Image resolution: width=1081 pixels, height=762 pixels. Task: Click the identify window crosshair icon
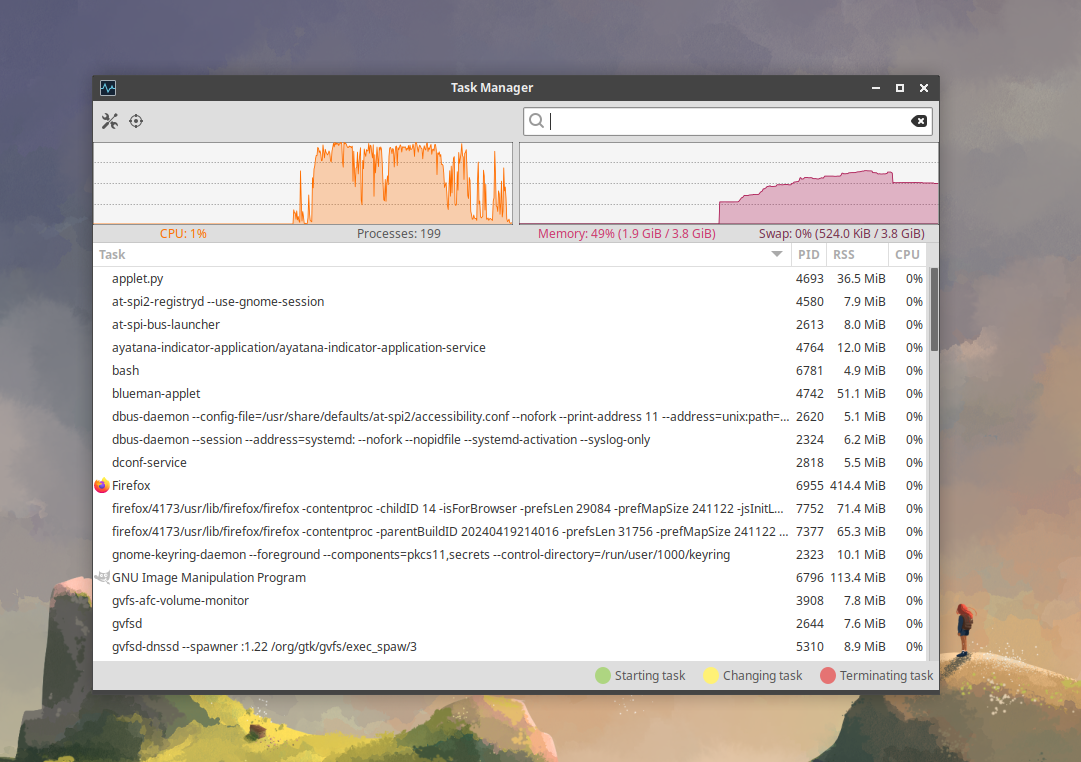[x=136, y=121]
